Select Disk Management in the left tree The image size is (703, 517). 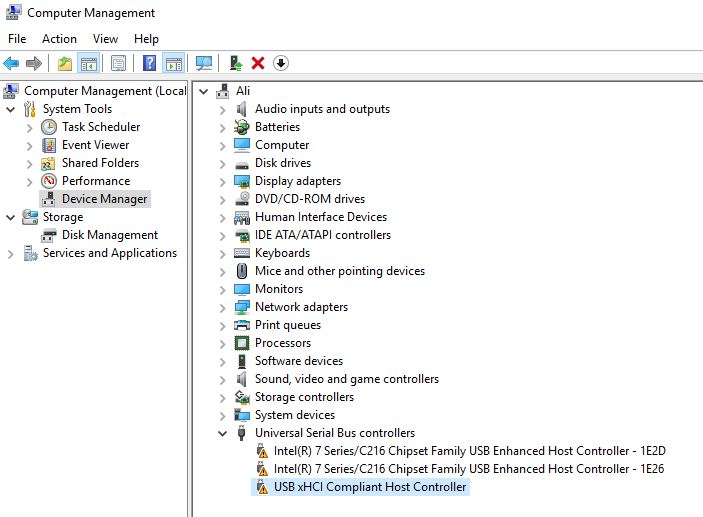[x=109, y=235]
